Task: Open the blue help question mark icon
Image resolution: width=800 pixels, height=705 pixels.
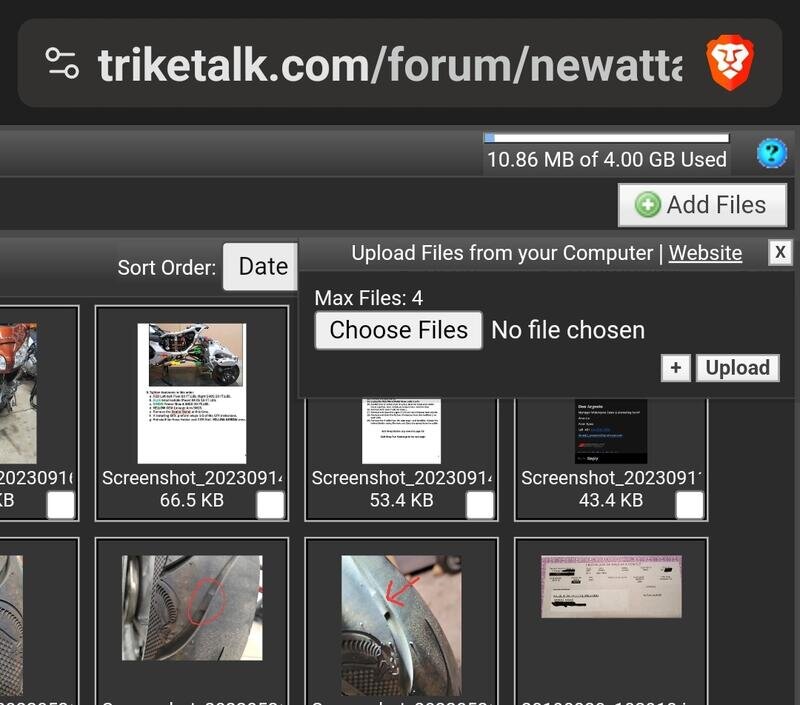Action: point(771,153)
